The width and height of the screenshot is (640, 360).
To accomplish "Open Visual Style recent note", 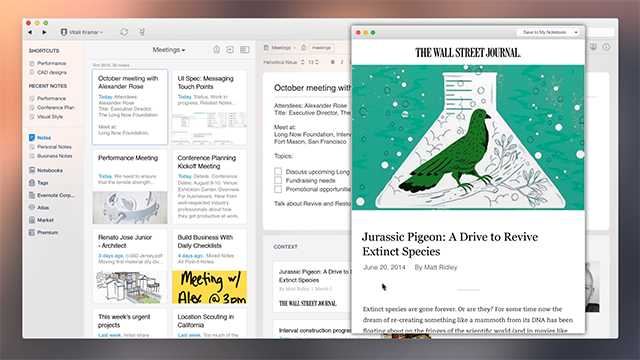I will pyautogui.click(x=46, y=116).
